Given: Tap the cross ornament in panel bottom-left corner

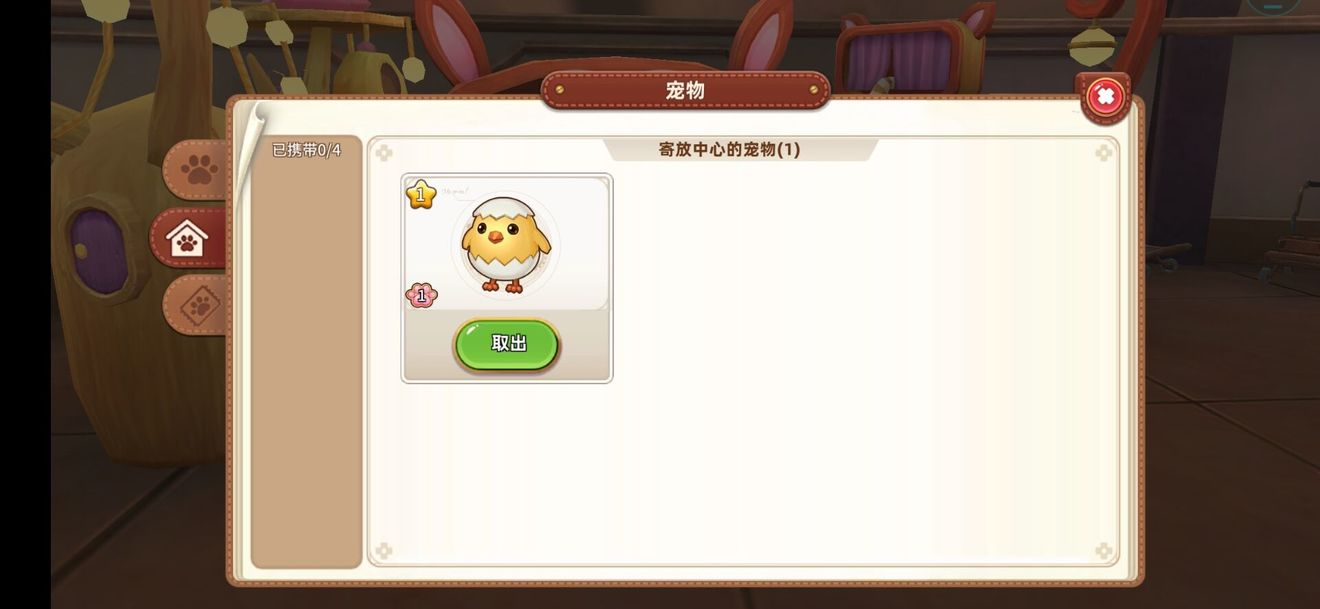Looking at the screenshot, I should pos(383,551).
